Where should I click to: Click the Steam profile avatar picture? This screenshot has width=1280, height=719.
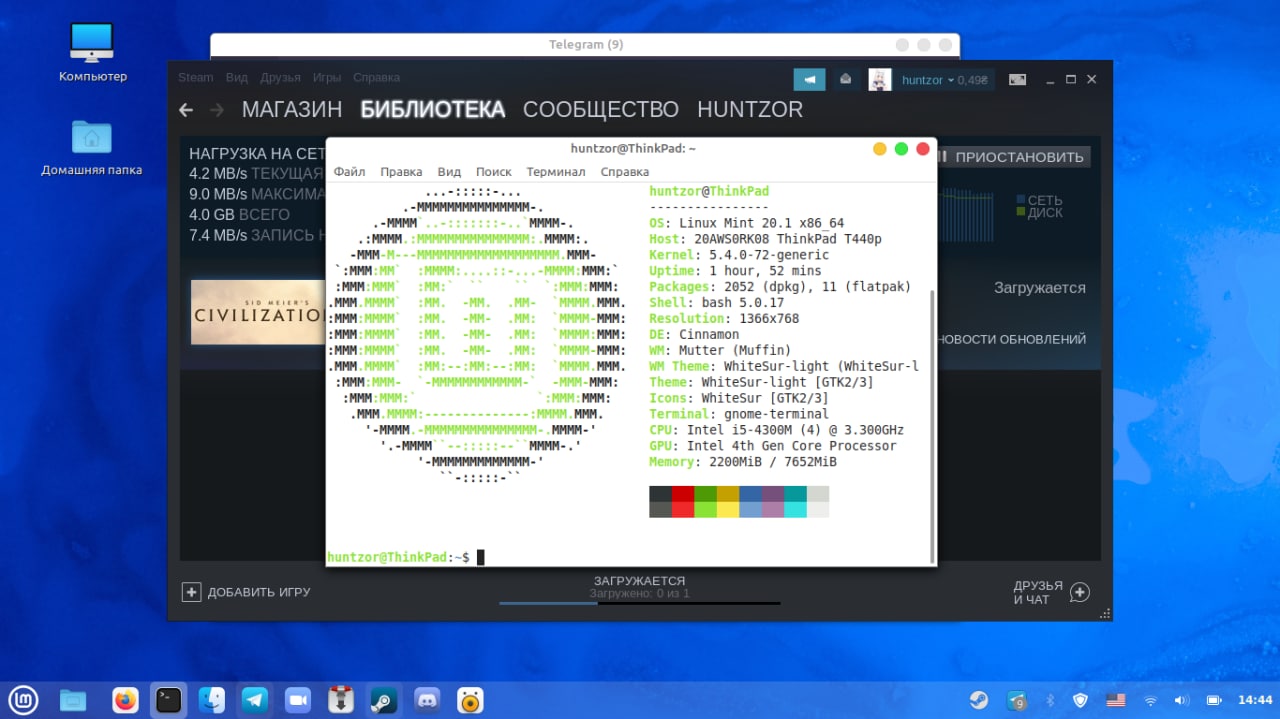tap(879, 79)
